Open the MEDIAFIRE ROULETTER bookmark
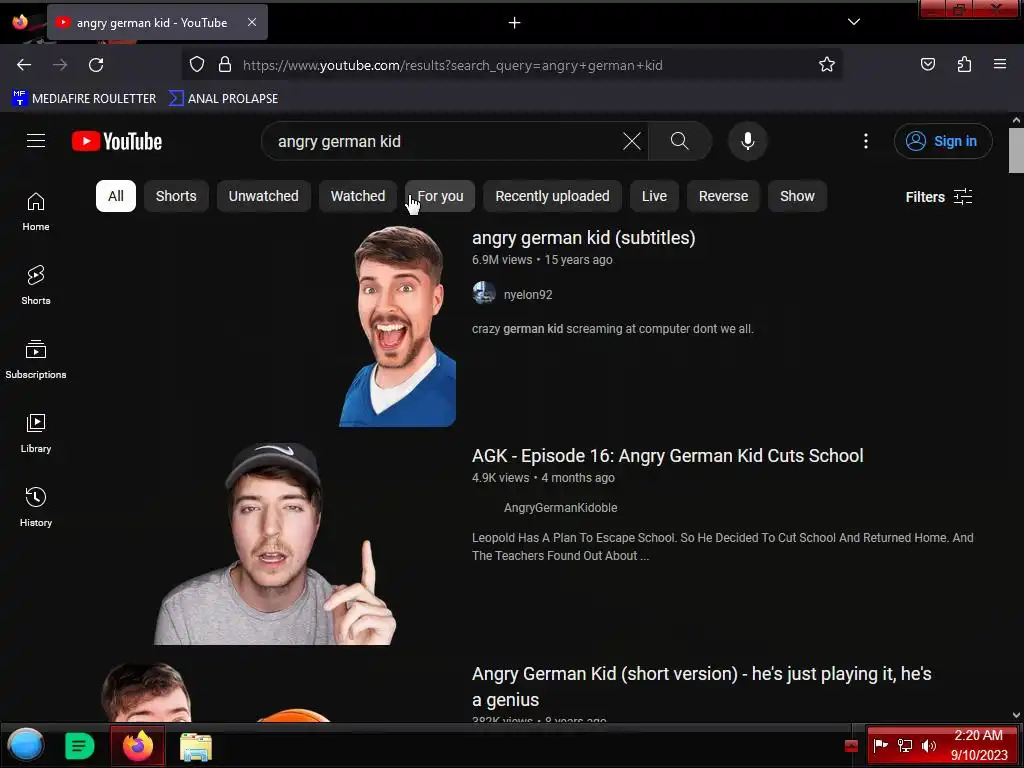 [x=84, y=99]
